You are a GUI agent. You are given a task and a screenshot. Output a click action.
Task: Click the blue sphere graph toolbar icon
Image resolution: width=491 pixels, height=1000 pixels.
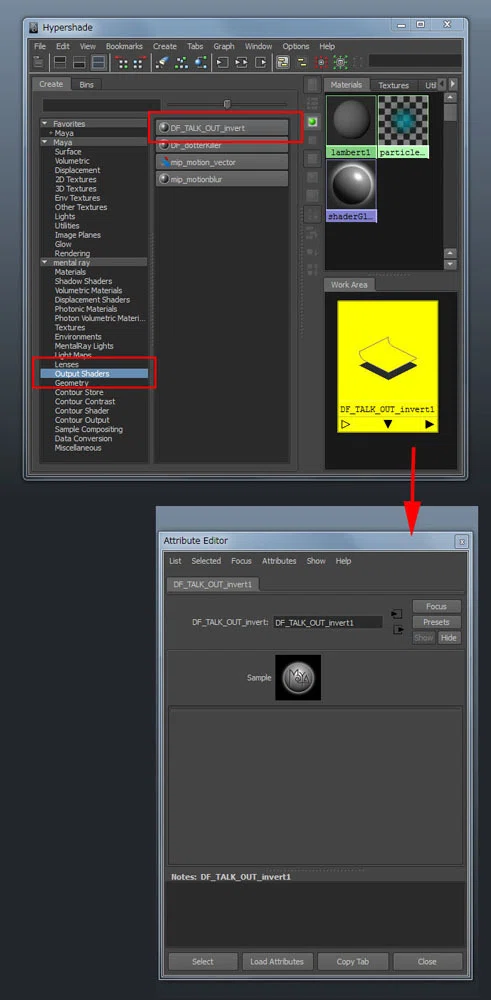201,62
